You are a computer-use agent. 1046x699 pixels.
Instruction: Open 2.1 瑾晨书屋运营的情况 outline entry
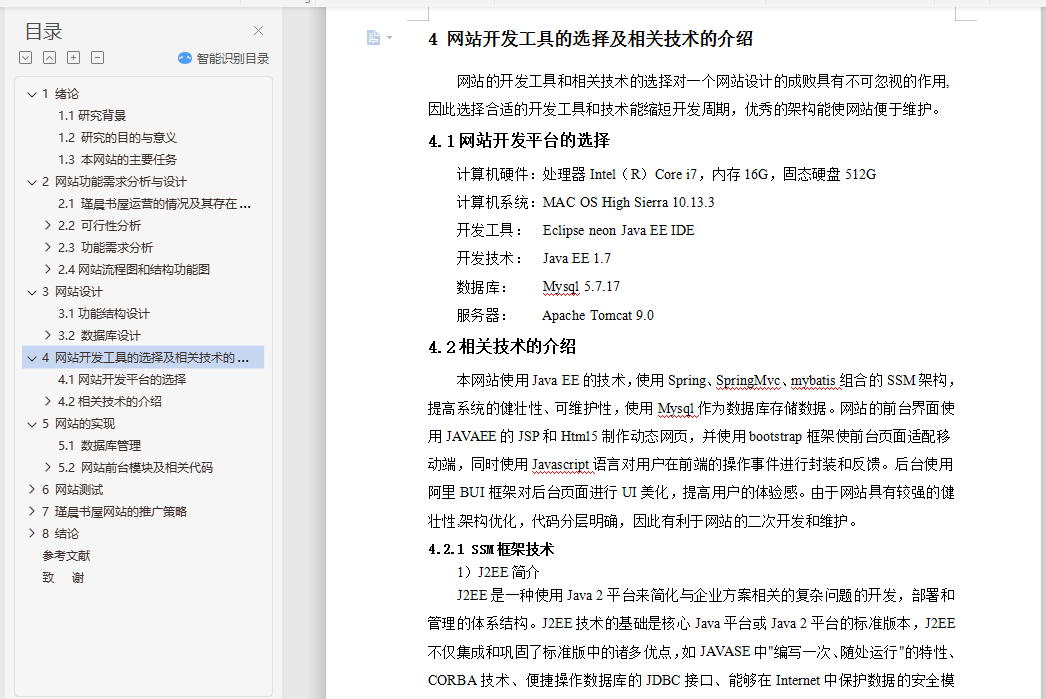tap(154, 203)
